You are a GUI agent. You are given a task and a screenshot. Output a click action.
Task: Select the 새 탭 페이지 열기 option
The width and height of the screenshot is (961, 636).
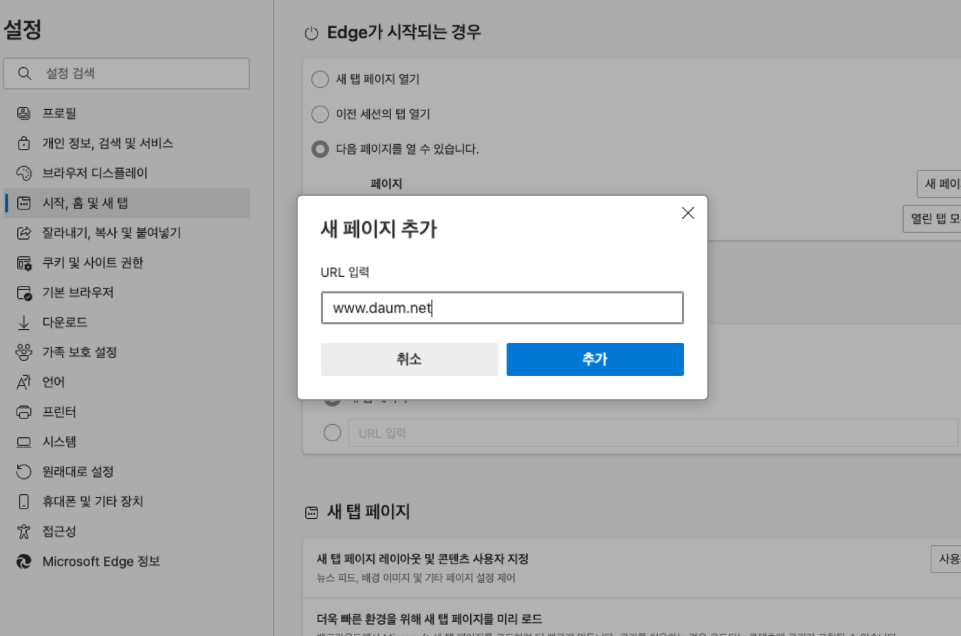(x=321, y=79)
